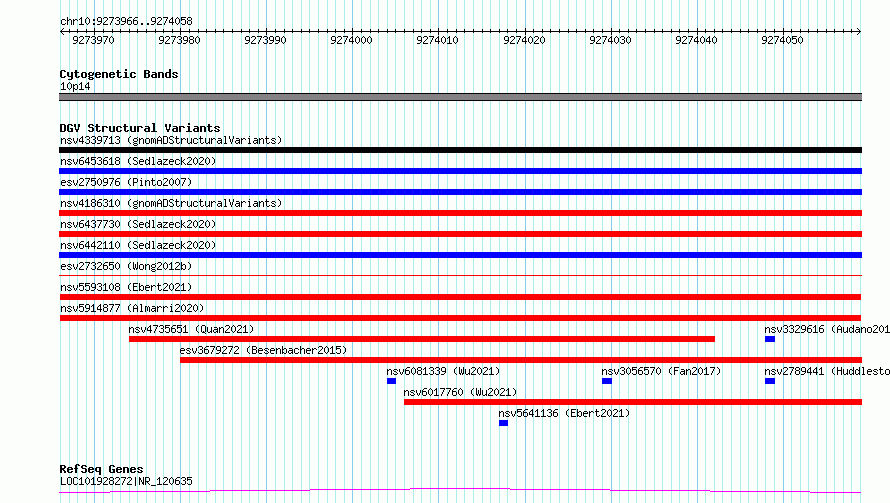This screenshot has height=503, width=890.
Task: Click the 10p14 band label
Action: (x=75, y=86)
